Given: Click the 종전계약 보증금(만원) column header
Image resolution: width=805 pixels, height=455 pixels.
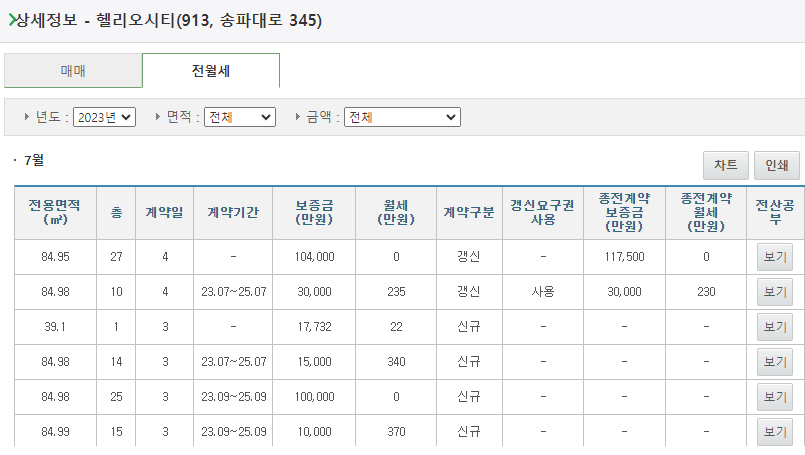Looking at the screenshot, I should pyautogui.click(x=624, y=213).
